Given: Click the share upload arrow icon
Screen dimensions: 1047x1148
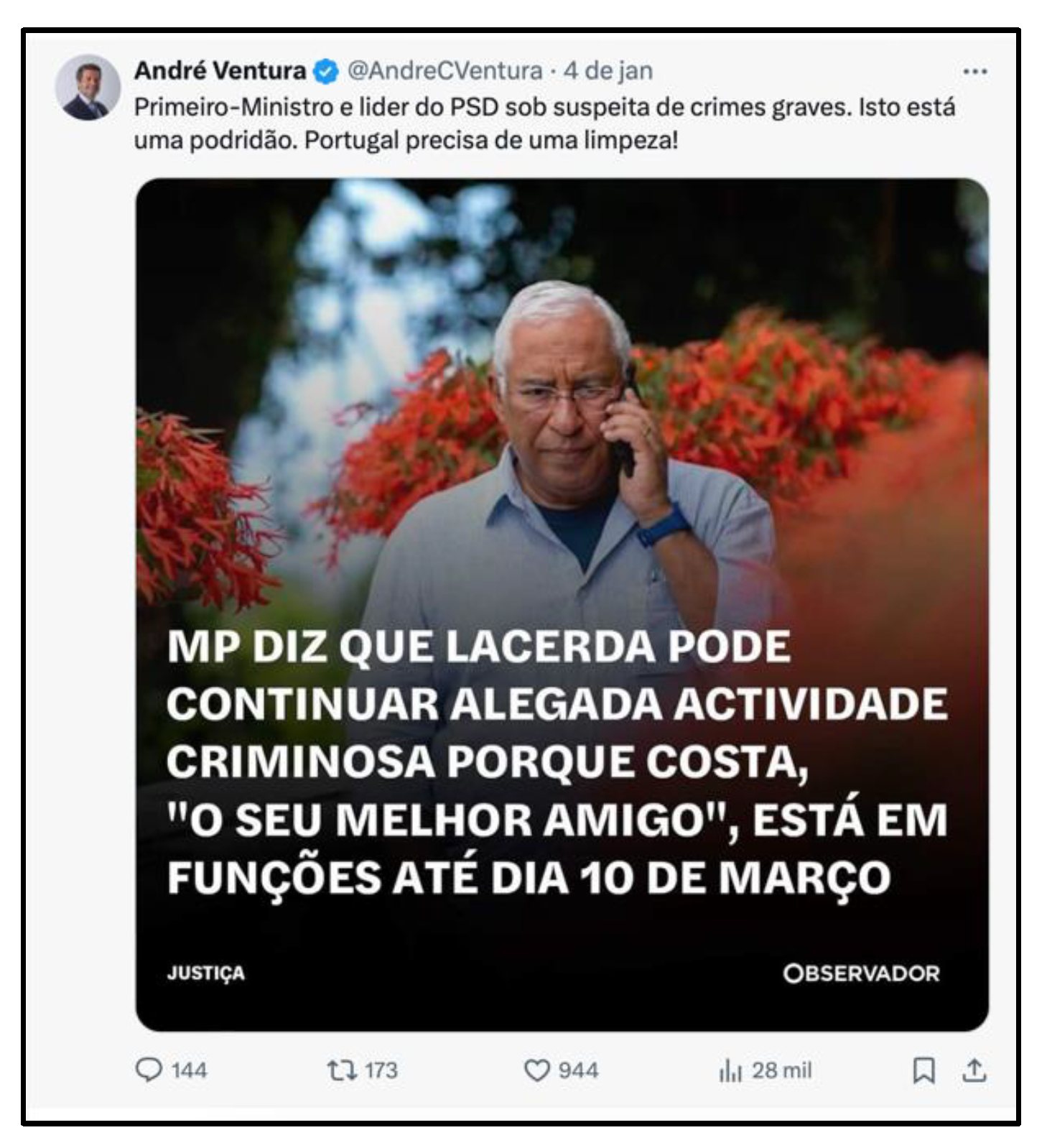Looking at the screenshot, I should coord(974,1070).
